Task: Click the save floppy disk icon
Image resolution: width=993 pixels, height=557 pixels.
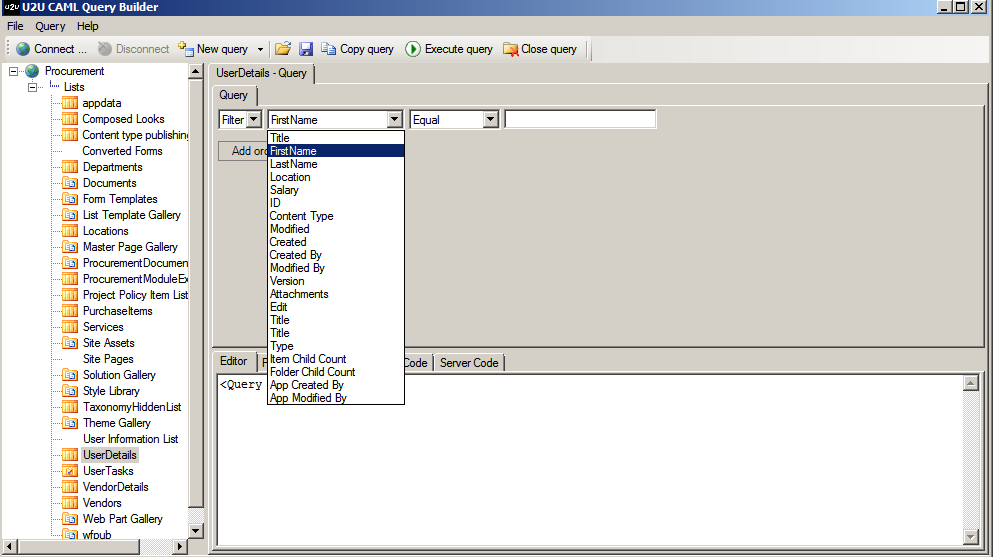Action: tap(306, 49)
